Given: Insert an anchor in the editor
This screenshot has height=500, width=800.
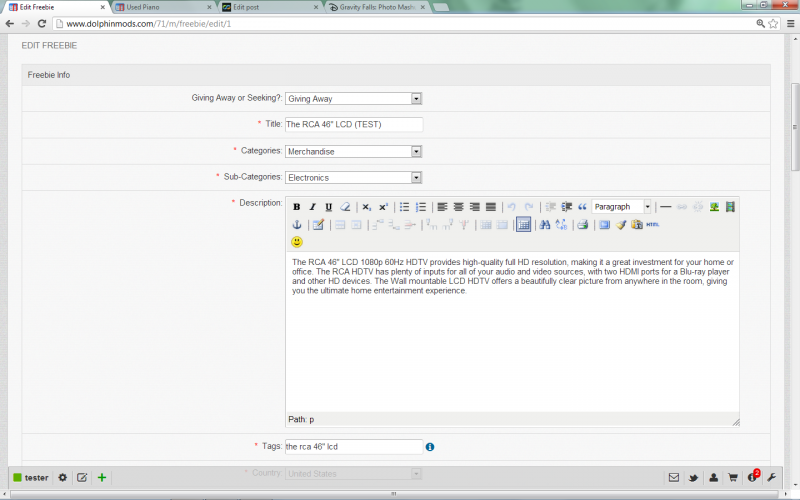Looking at the screenshot, I should click(297, 224).
